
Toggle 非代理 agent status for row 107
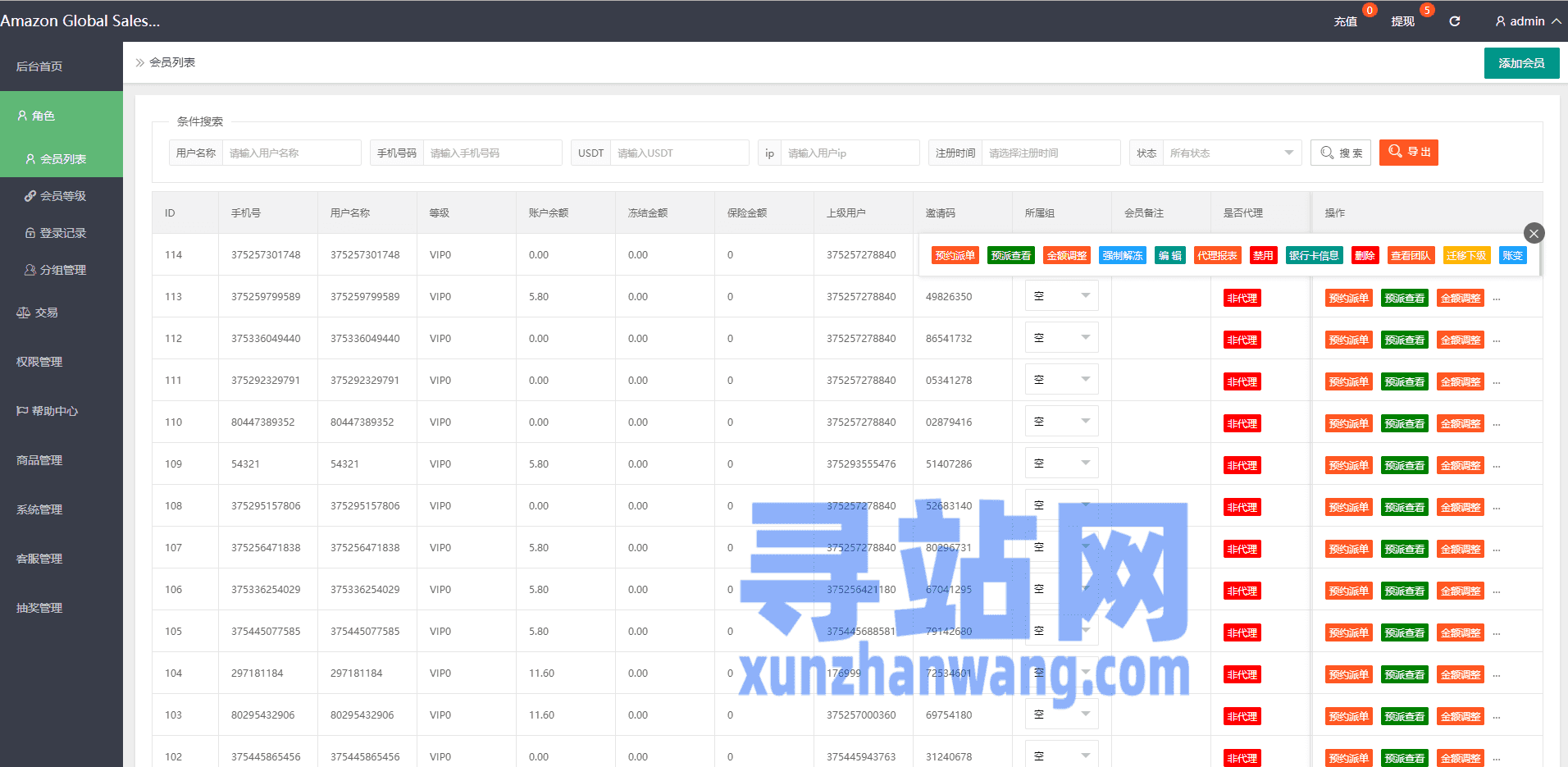[x=1242, y=550]
